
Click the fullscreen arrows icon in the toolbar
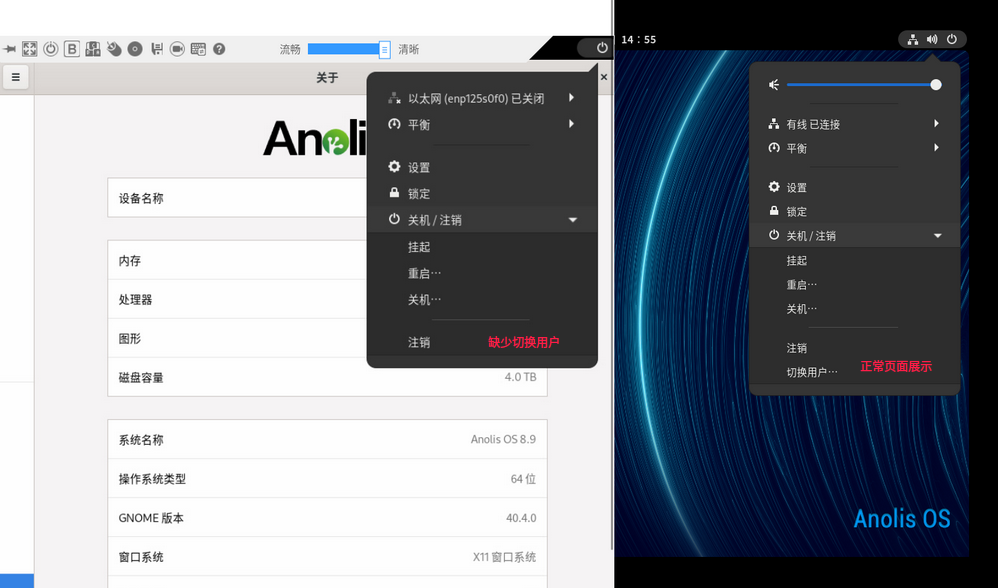click(29, 48)
